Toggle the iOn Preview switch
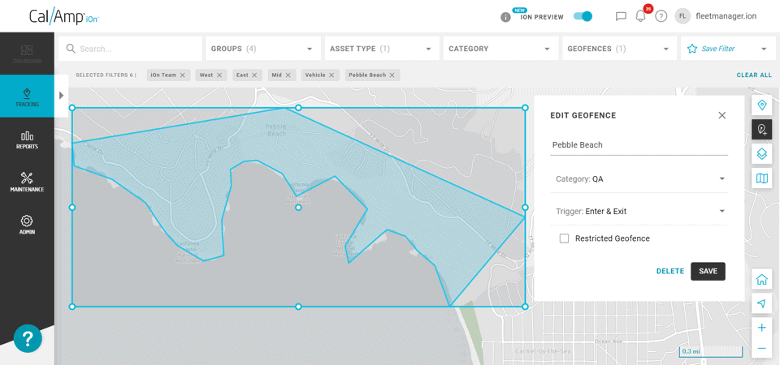The image size is (780, 365). coord(583,16)
